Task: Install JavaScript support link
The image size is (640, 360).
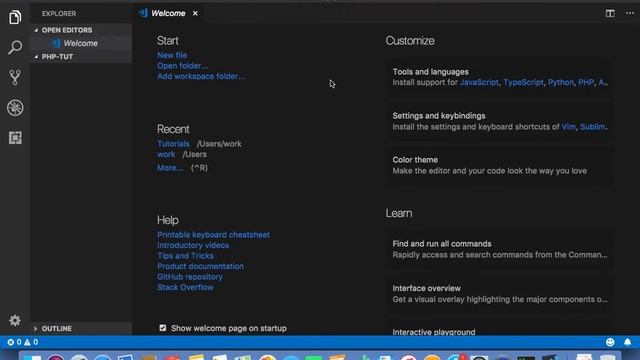Action: (x=479, y=82)
